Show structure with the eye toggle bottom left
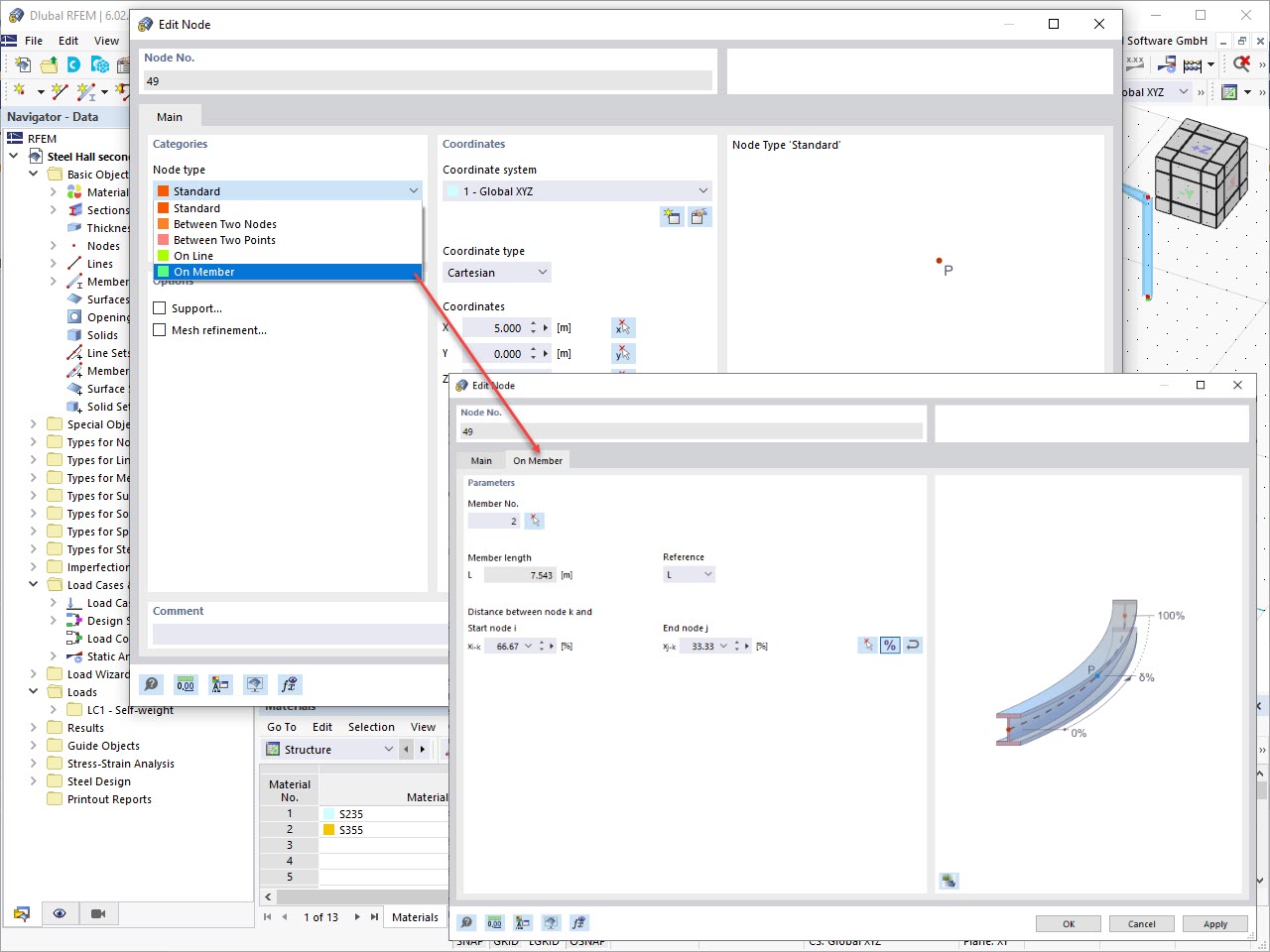1270x952 pixels. point(61,913)
